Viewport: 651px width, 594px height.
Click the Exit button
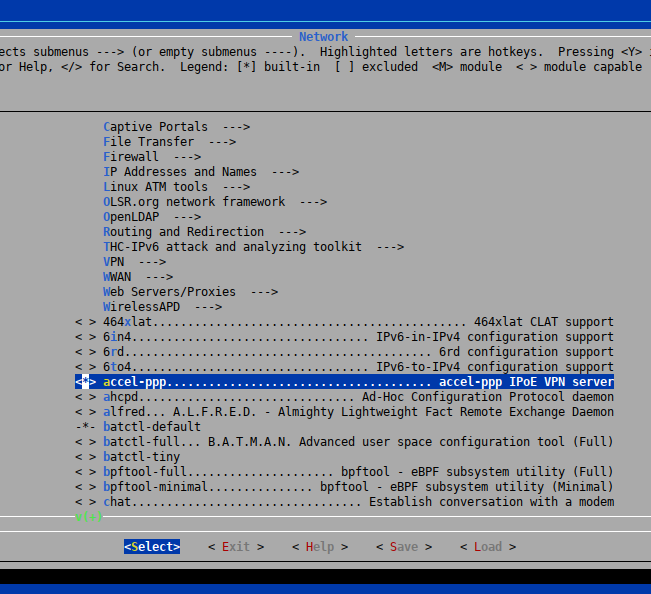(236, 547)
